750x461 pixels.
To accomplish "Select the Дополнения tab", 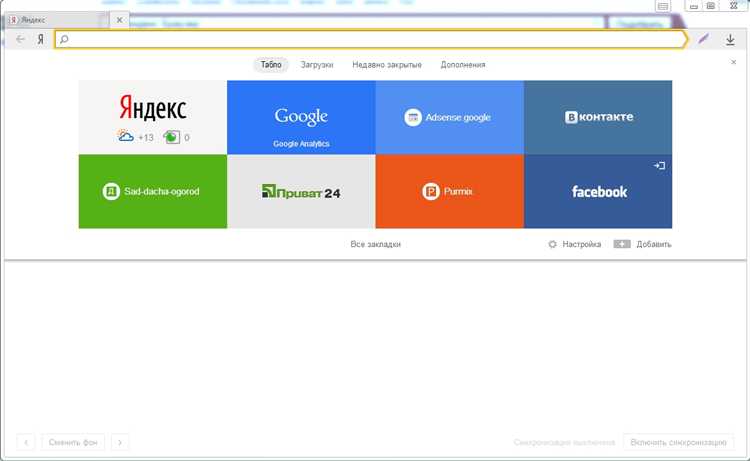I will pyautogui.click(x=463, y=65).
